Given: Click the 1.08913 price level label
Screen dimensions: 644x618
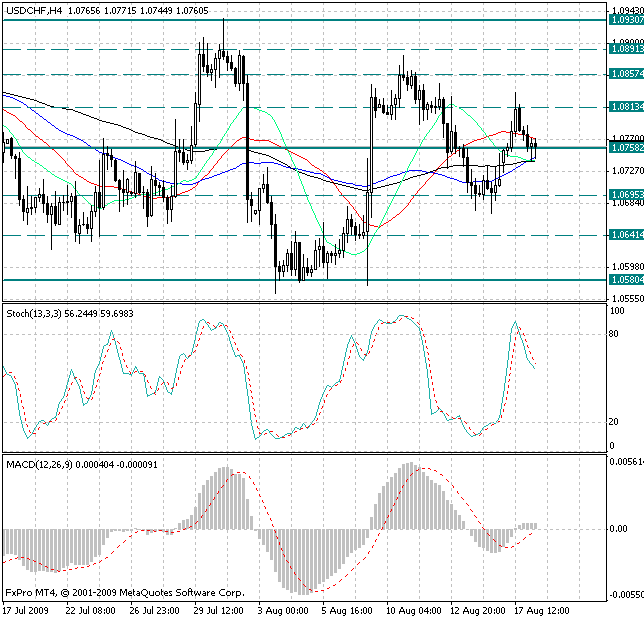Looking at the screenshot, I should (x=625, y=48).
